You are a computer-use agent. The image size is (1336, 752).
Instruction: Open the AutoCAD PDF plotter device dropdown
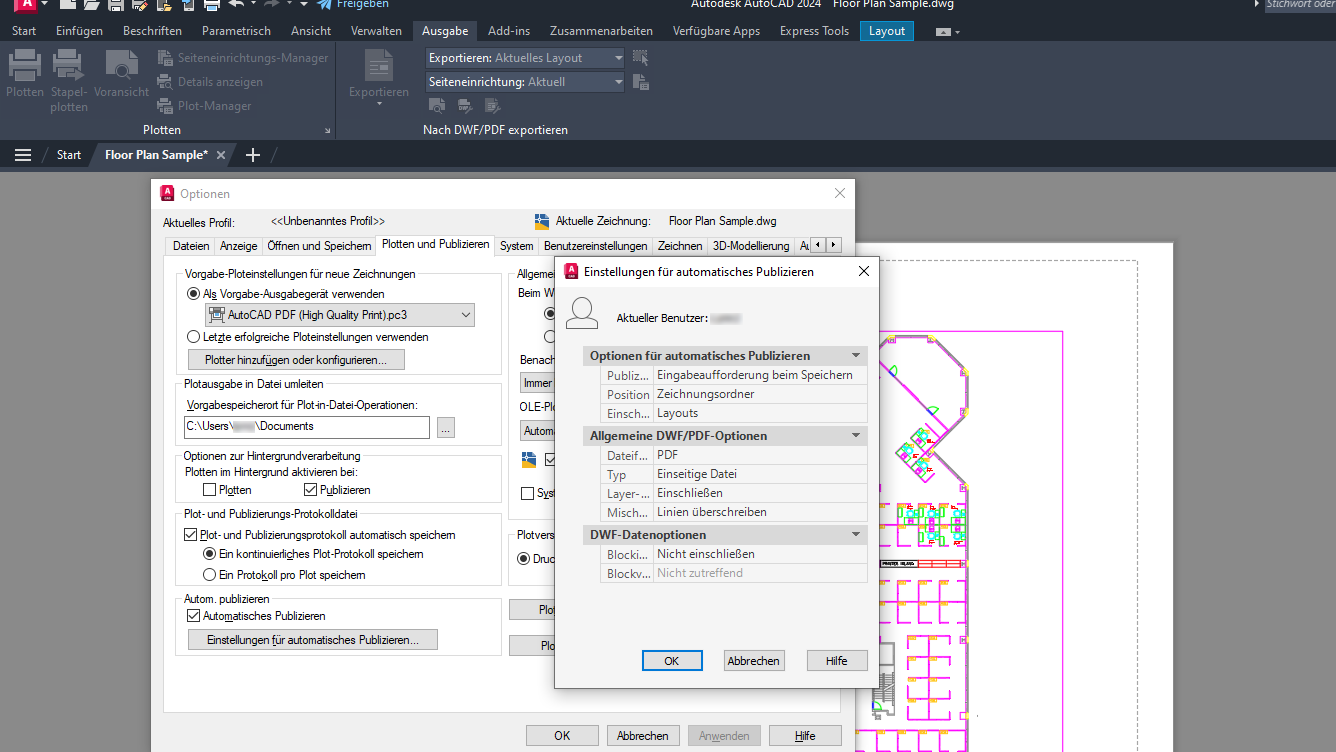[x=340, y=315]
